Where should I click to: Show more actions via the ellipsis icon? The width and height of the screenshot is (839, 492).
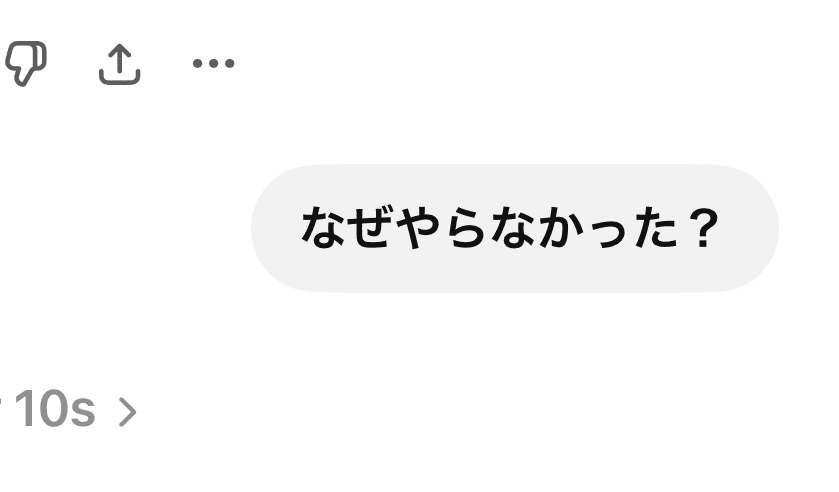(x=213, y=64)
